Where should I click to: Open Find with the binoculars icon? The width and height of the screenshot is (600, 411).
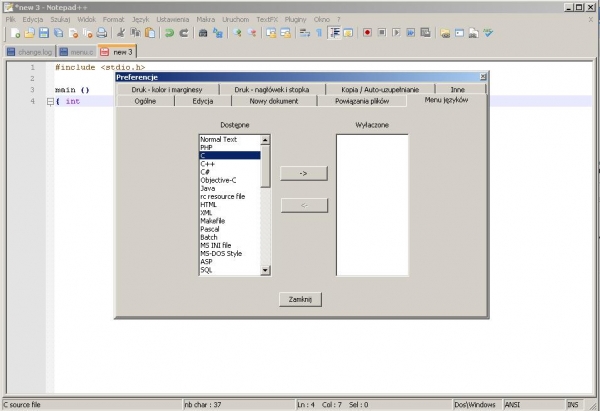(203, 33)
